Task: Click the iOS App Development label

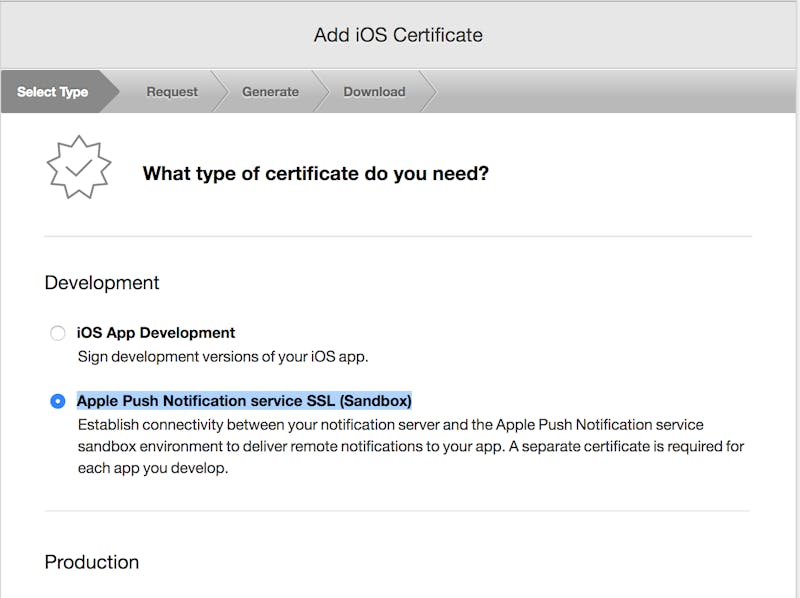Action: (x=156, y=333)
